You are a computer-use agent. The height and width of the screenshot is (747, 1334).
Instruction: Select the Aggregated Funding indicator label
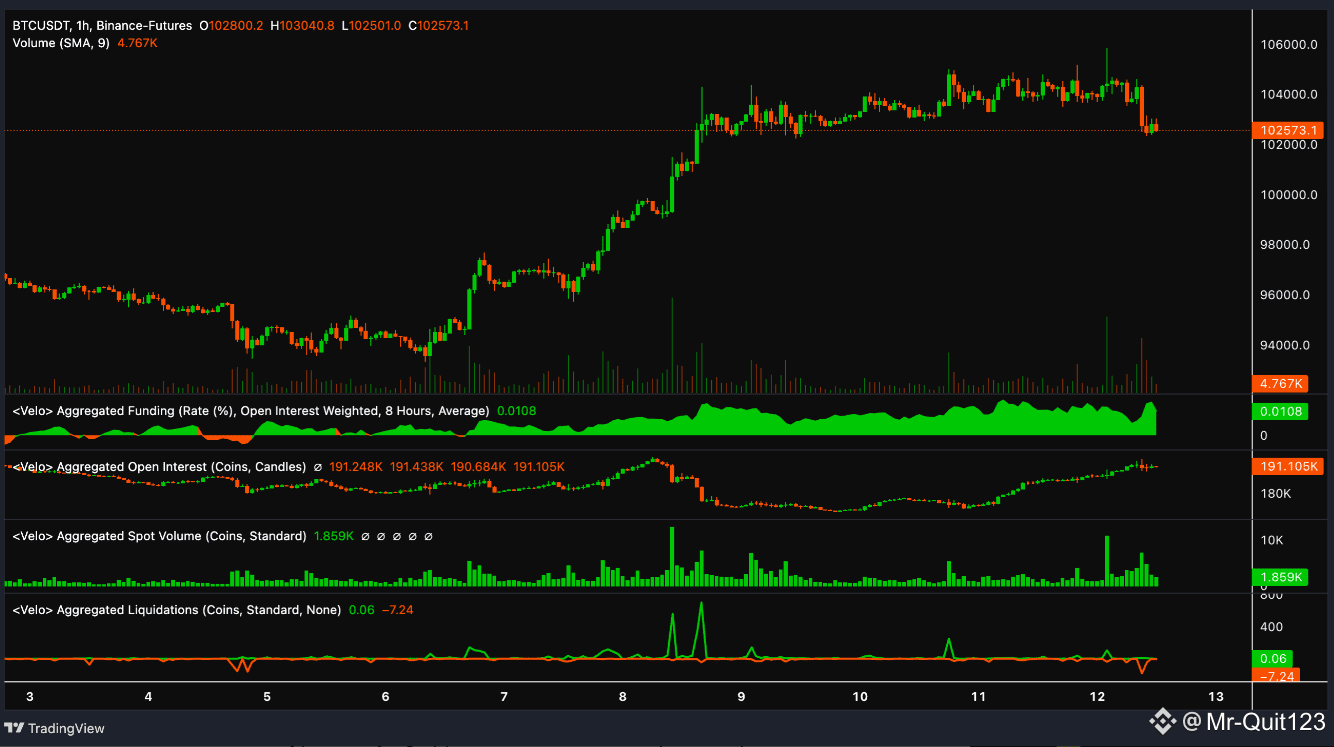[251, 411]
